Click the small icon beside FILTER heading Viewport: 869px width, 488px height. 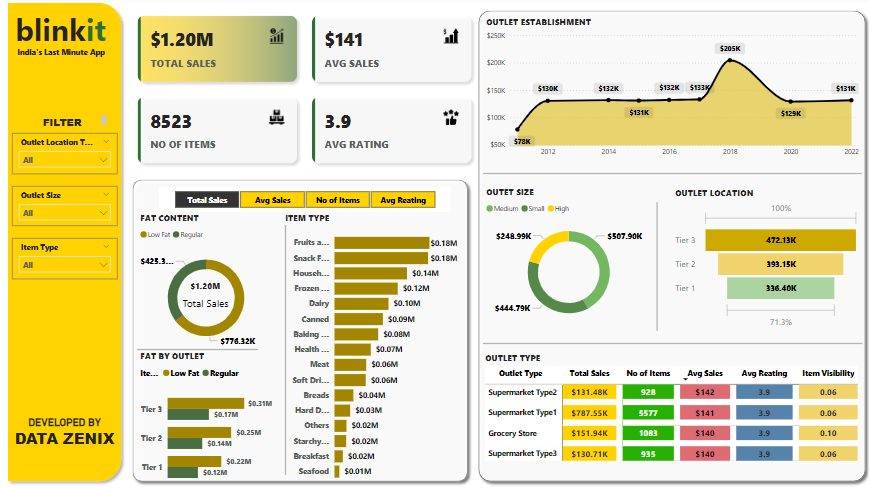tap(103, 120)
